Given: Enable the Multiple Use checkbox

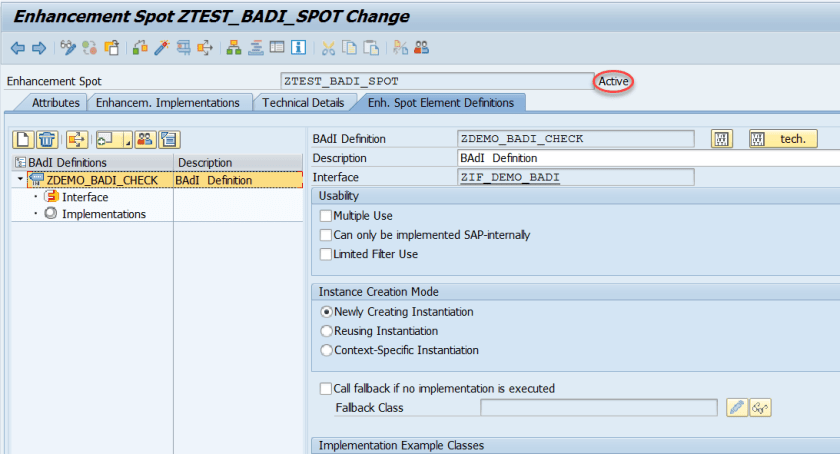Looking at the screenshot, I should pos(326,216).
